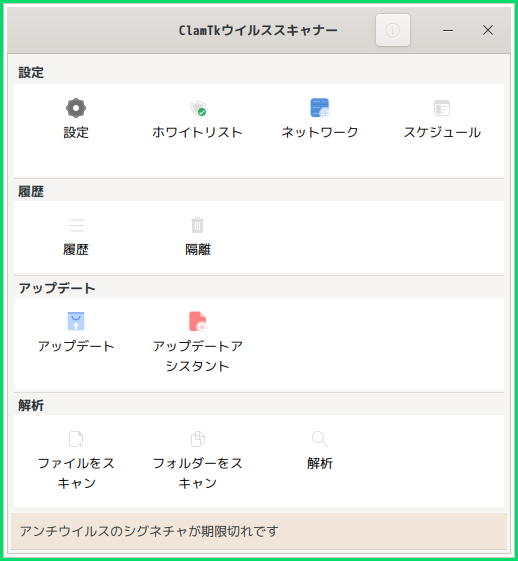Click the ネットワーク text label
This screenshot has height=561, width=518.
pos(319,132)
